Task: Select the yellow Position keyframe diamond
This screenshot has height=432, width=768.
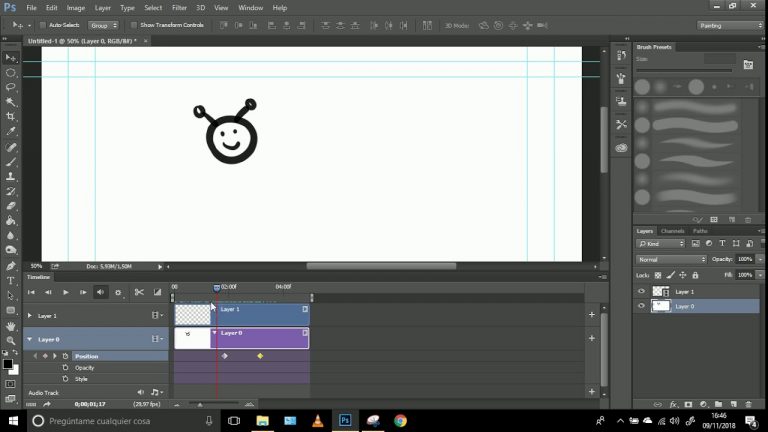Action: coord(260,356)
